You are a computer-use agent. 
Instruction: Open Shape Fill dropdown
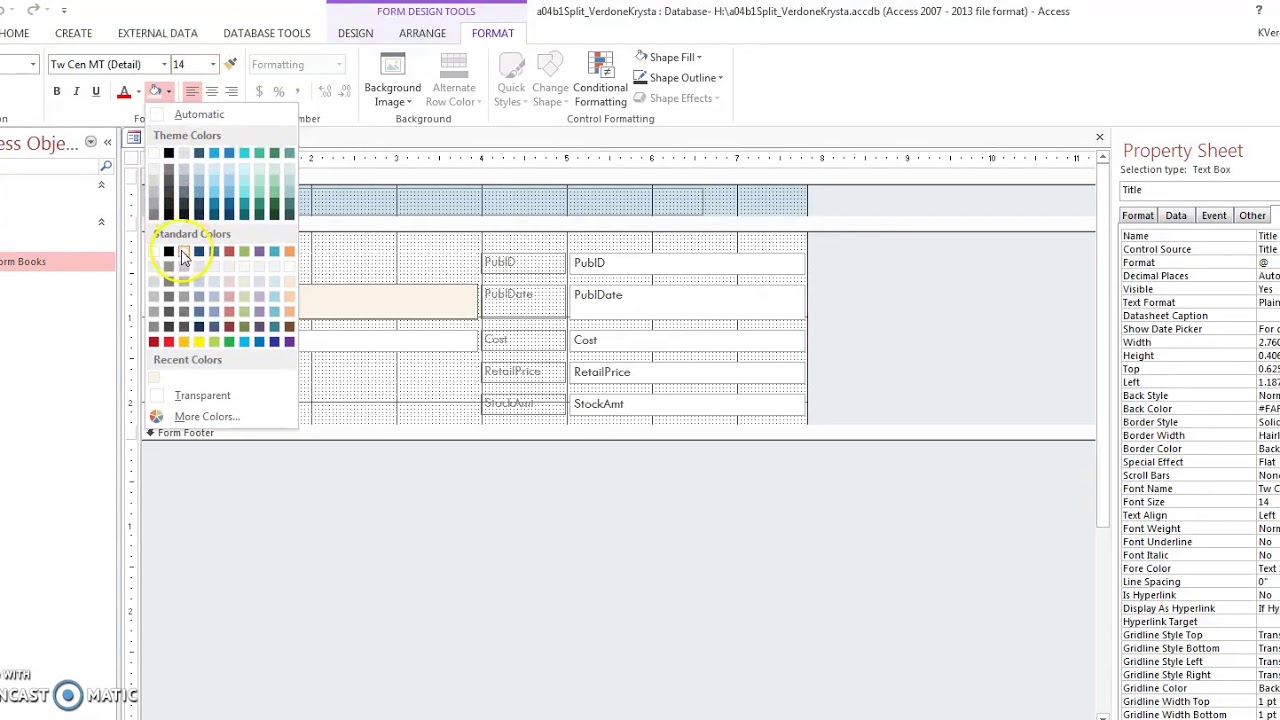click(x=668, y=57)
